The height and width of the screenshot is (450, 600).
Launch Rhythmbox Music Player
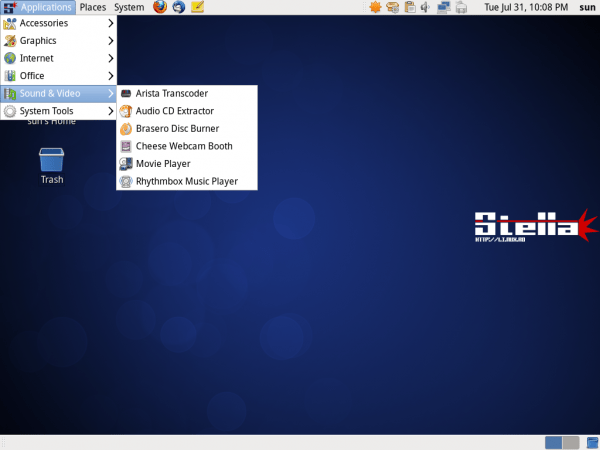click(186, 182)
